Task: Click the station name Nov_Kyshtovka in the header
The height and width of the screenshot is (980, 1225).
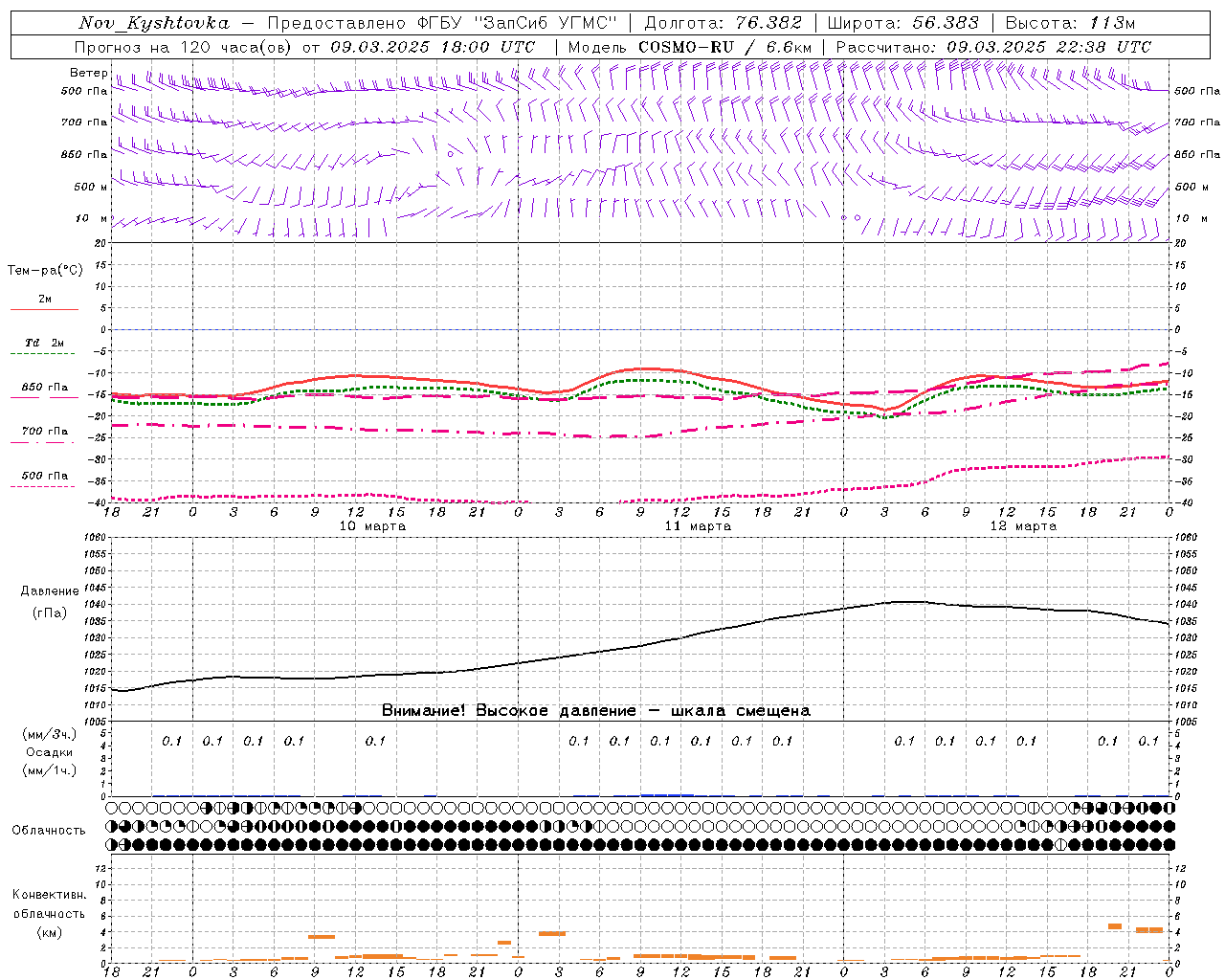Action: (x=154, y=23)
